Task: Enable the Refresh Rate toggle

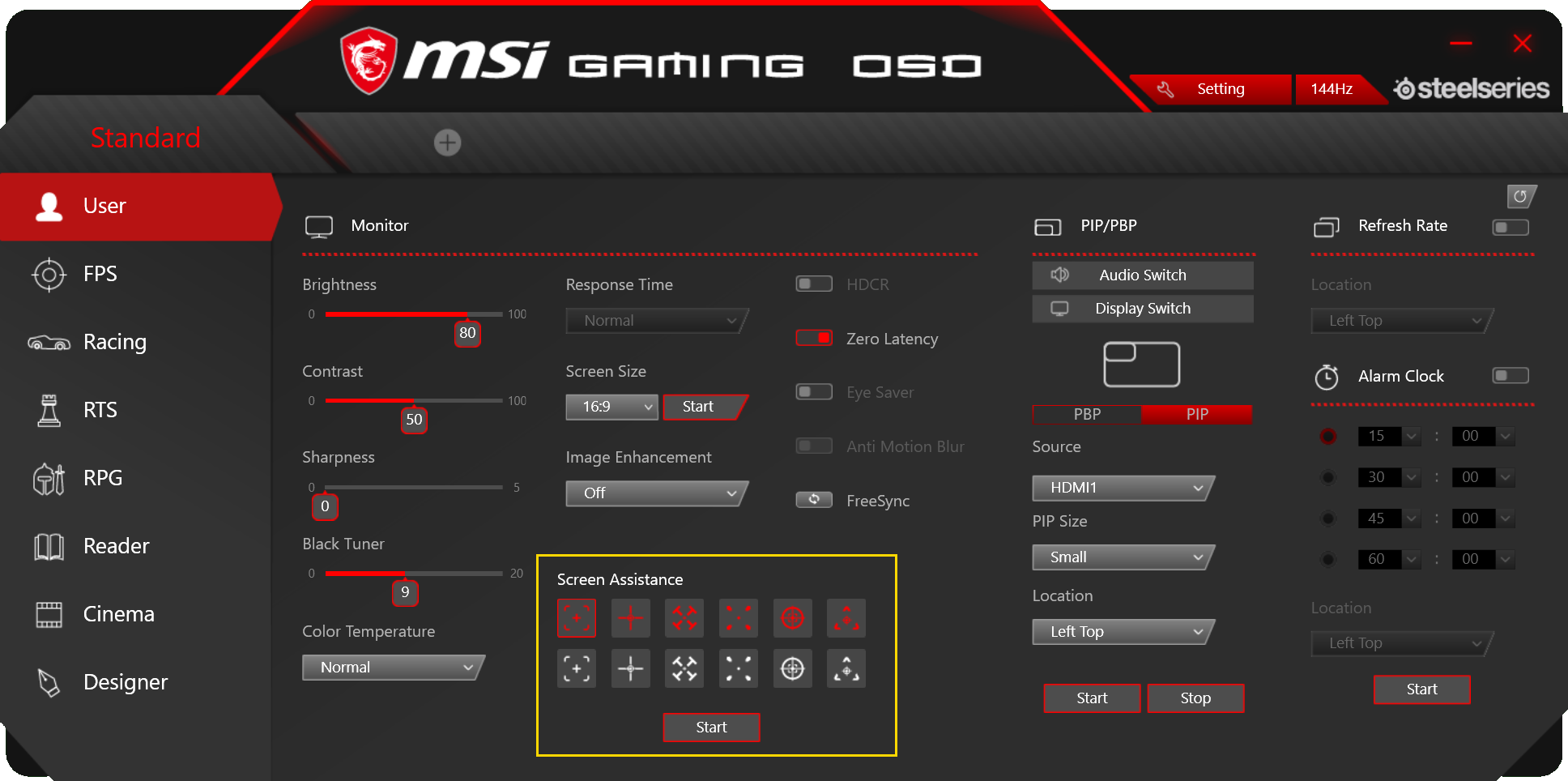Action: pos(1510,228)
